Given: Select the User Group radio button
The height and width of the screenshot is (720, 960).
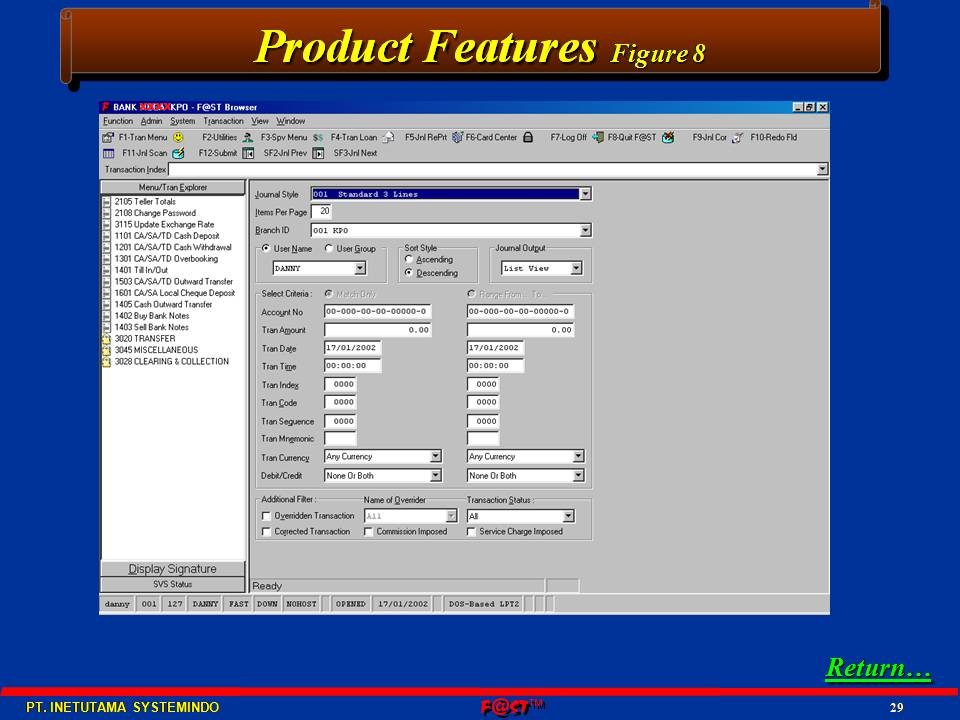Looking at the screenshot, I should (329, 248).
